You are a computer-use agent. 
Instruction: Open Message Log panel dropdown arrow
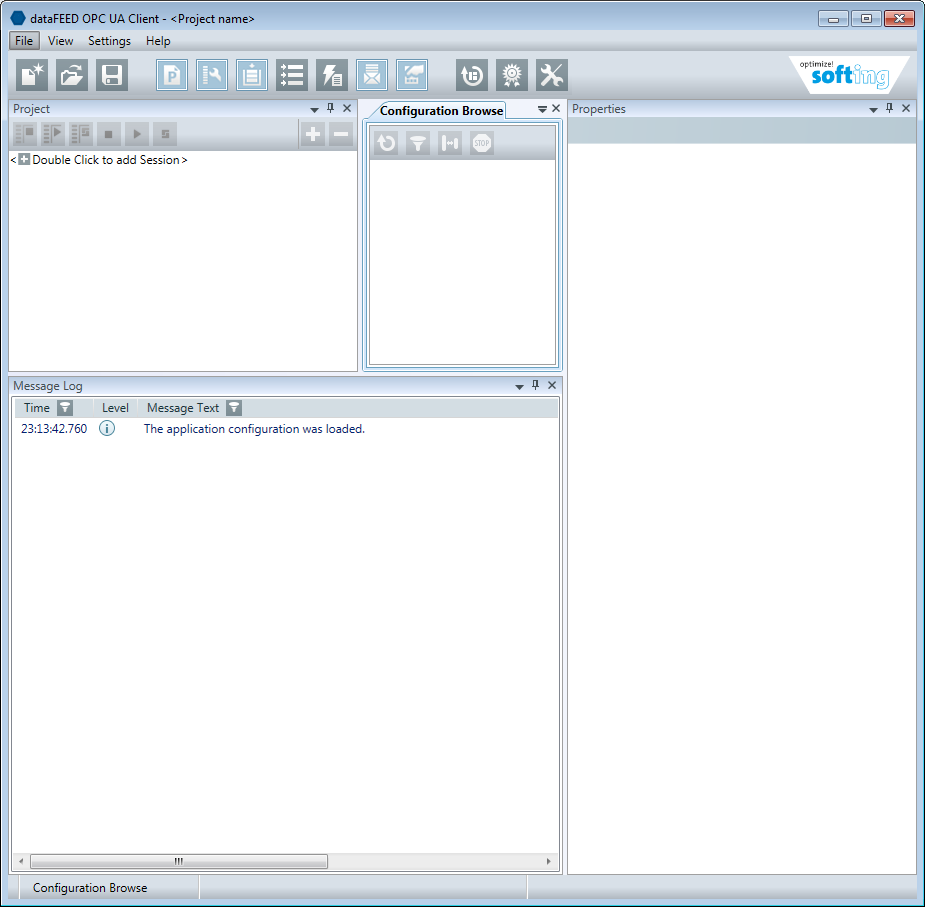pos(519,387)
